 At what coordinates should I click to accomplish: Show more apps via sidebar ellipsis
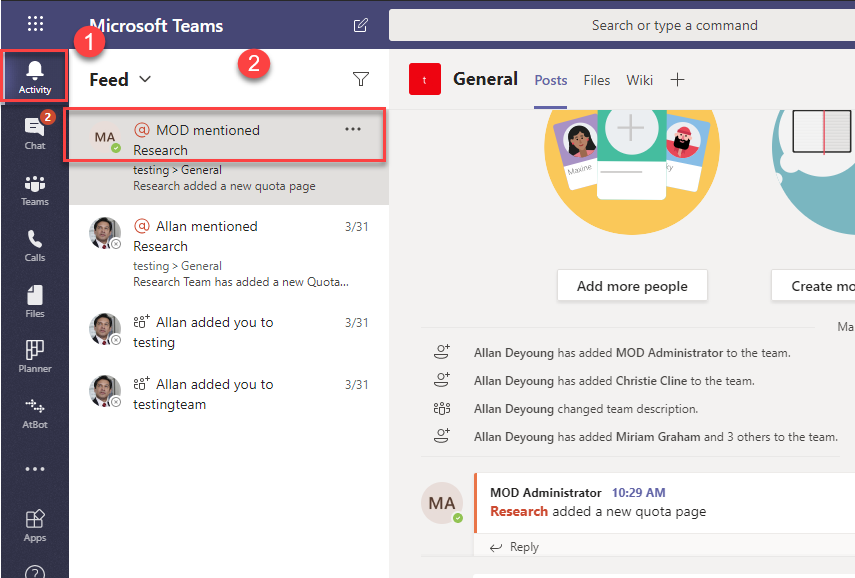point(34,469)
